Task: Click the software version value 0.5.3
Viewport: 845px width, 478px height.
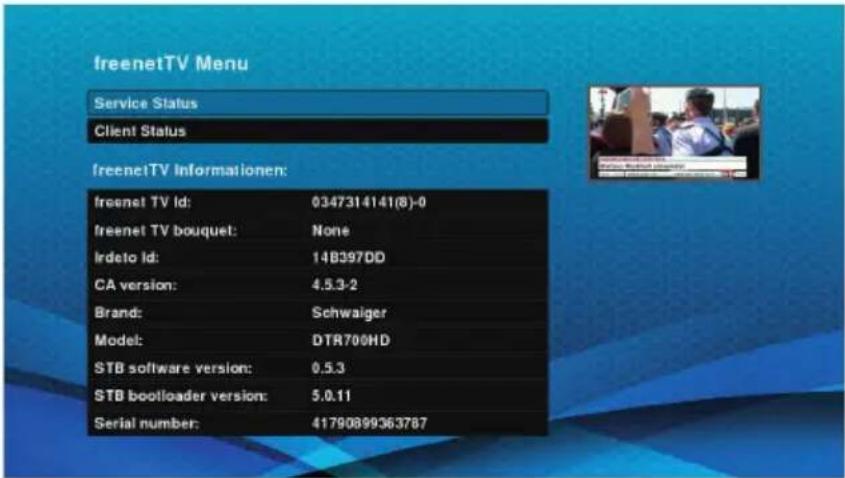Action: tap(328, 369)
